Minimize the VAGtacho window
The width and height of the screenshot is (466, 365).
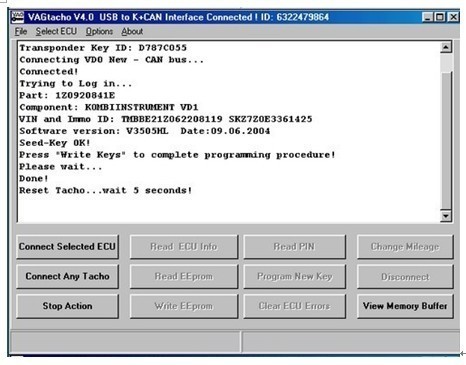point(427,17)
